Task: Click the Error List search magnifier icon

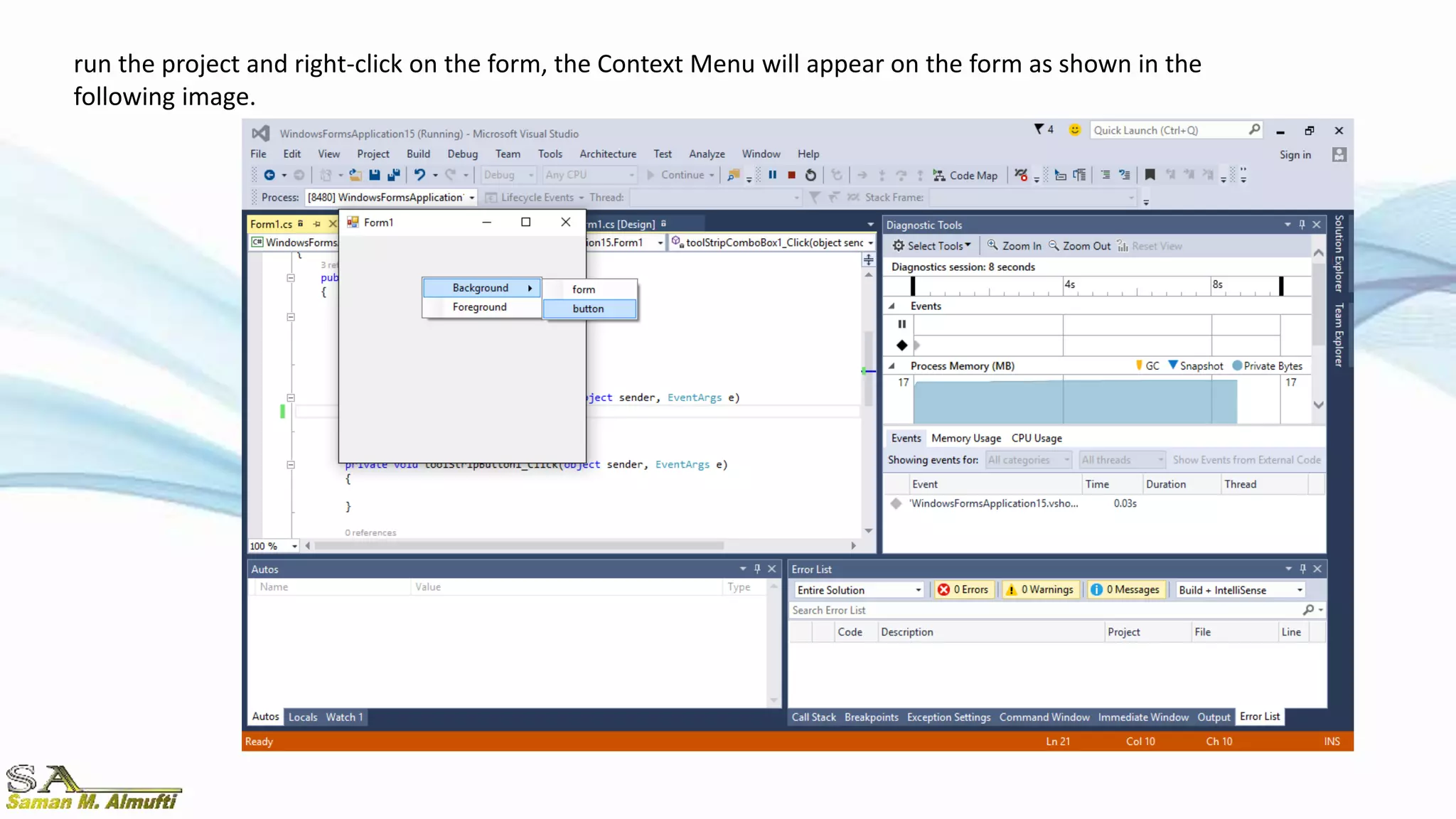Action: [x=1308, y=610]
